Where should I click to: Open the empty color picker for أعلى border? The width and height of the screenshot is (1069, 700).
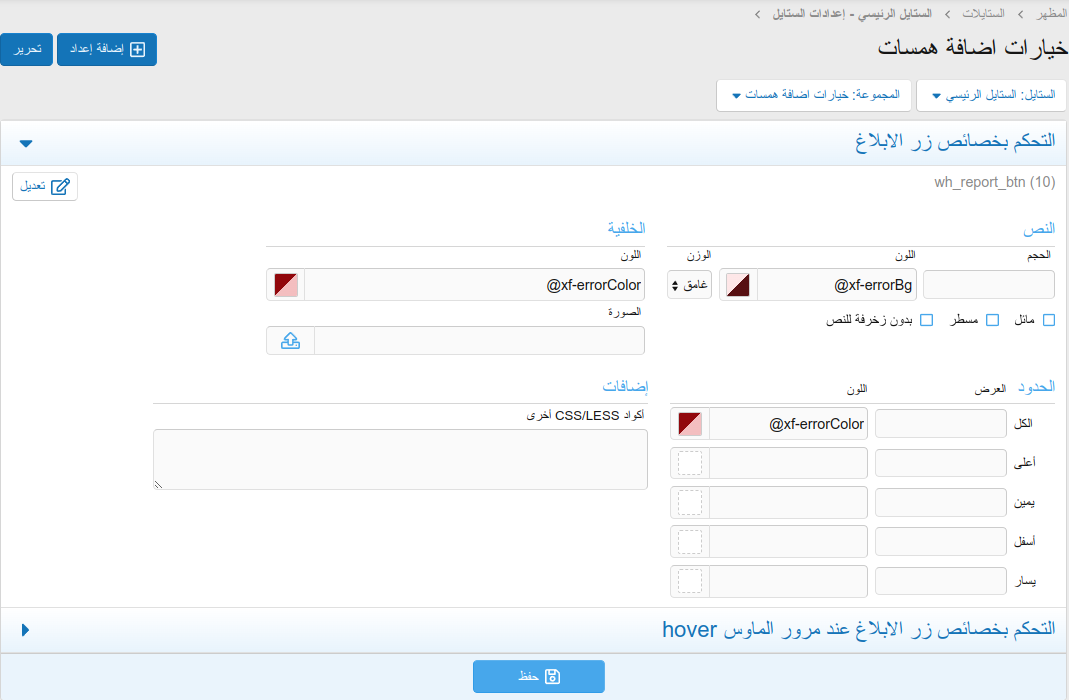click(x=690, y=463)
